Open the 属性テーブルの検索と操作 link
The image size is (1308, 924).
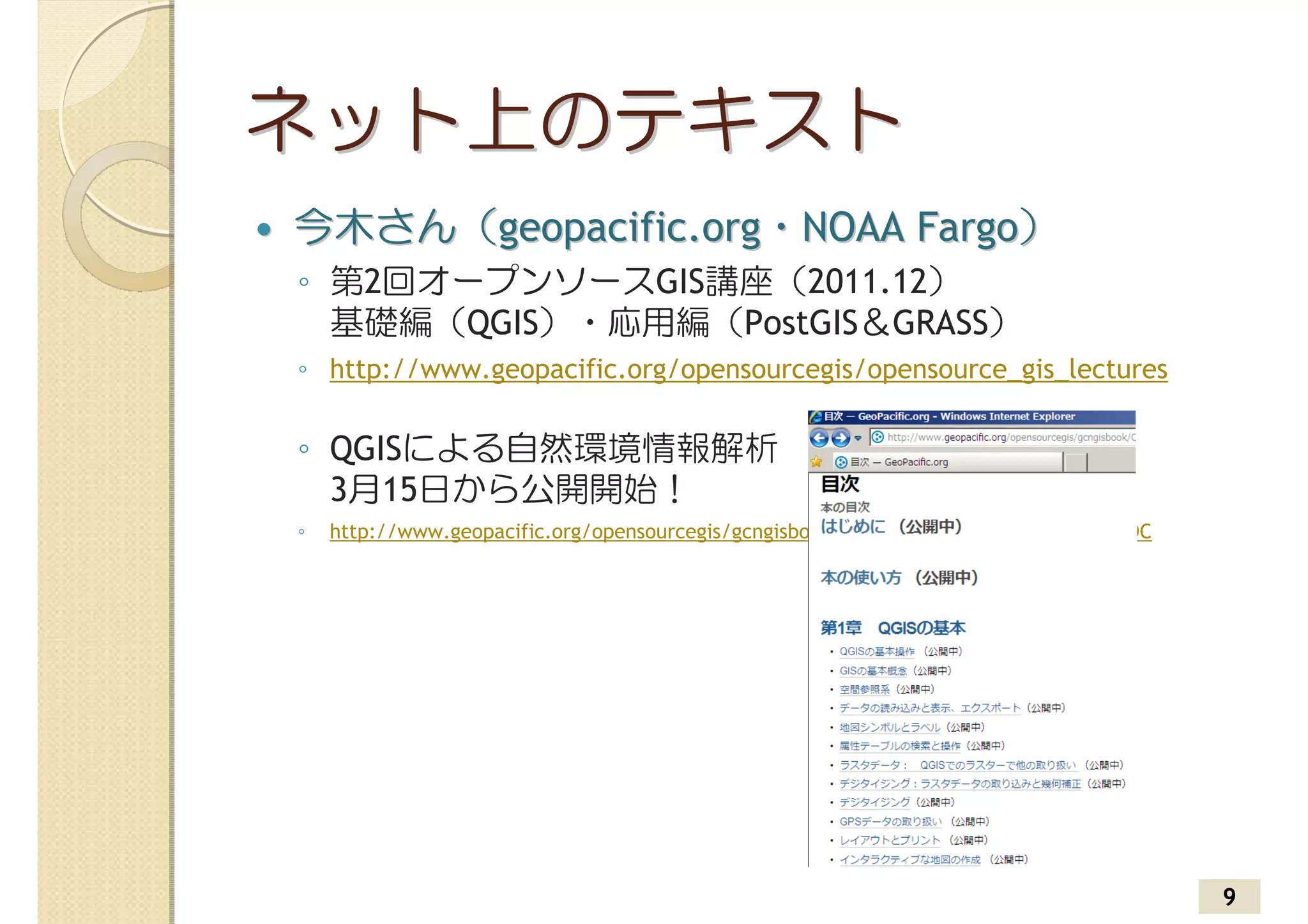pyautogui.click(x=900, y=746)
